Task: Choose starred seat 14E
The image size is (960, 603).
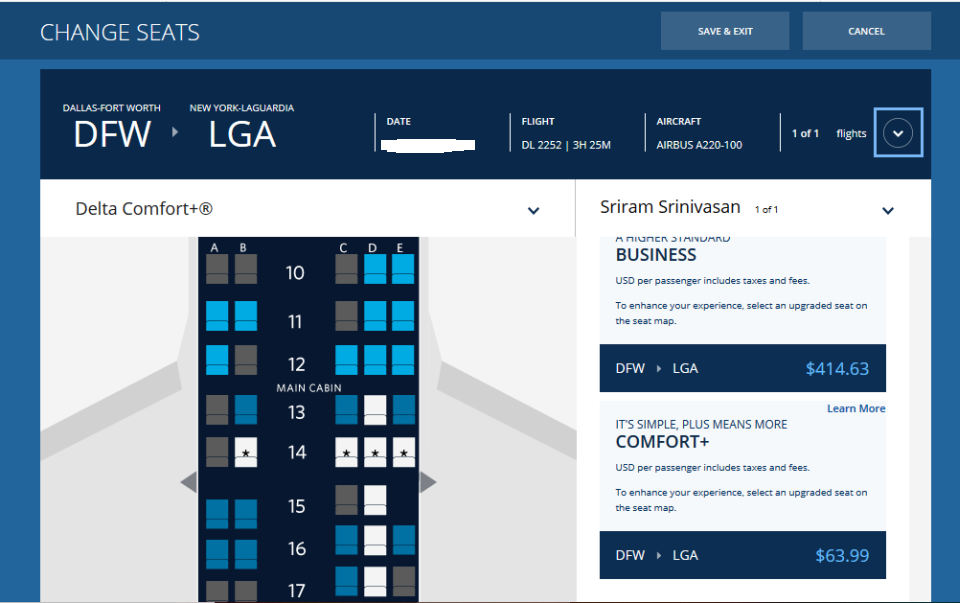Action: pyautogui.click(x=403, y=452)
